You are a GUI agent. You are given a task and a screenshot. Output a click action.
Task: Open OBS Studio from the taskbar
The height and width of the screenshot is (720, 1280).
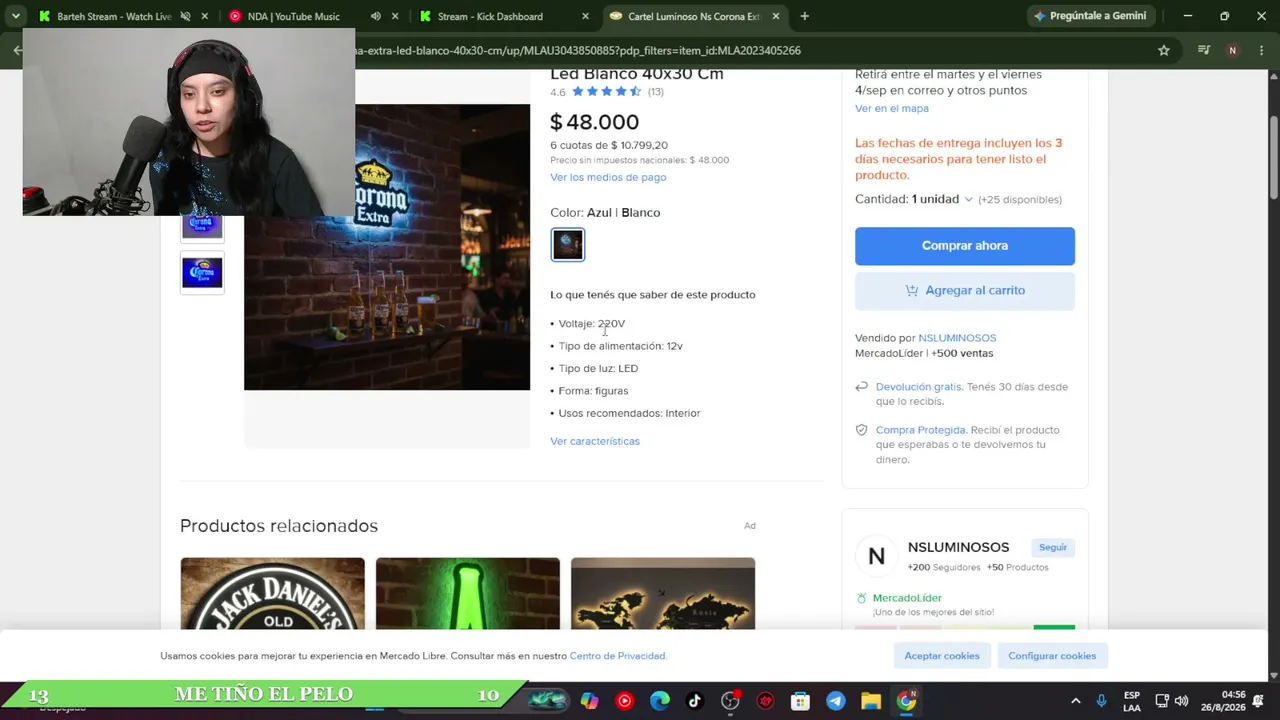pyautogui.click(x=731, y=701)
